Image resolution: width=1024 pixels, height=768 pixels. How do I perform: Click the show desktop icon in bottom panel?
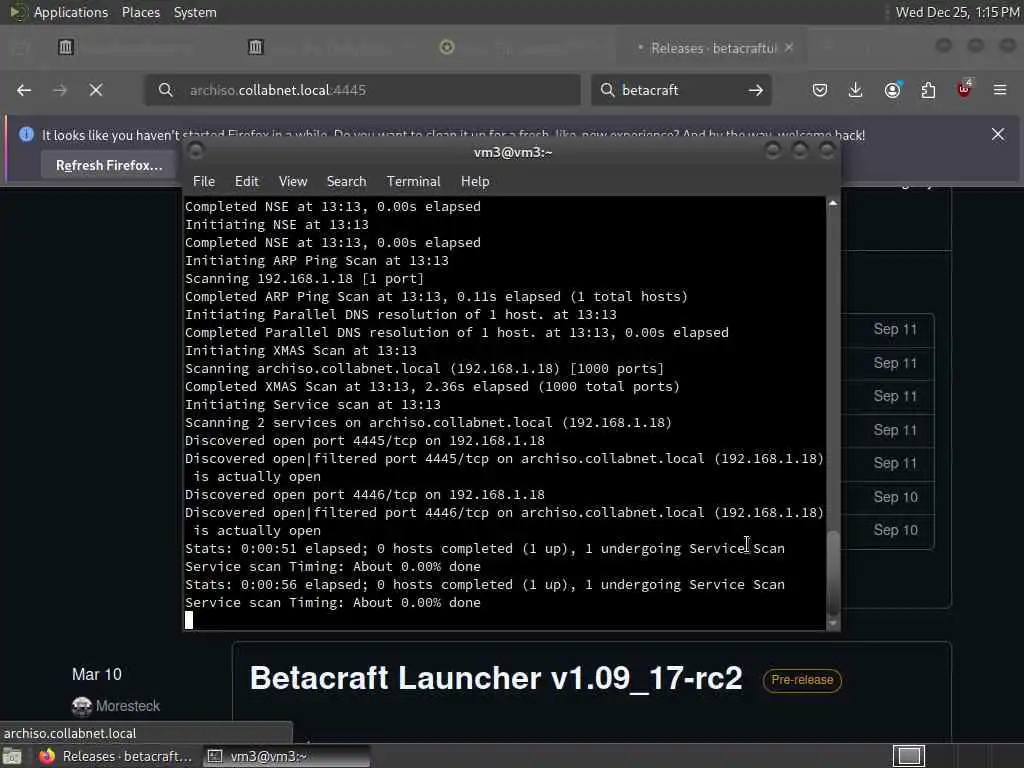tap(12, 756)
